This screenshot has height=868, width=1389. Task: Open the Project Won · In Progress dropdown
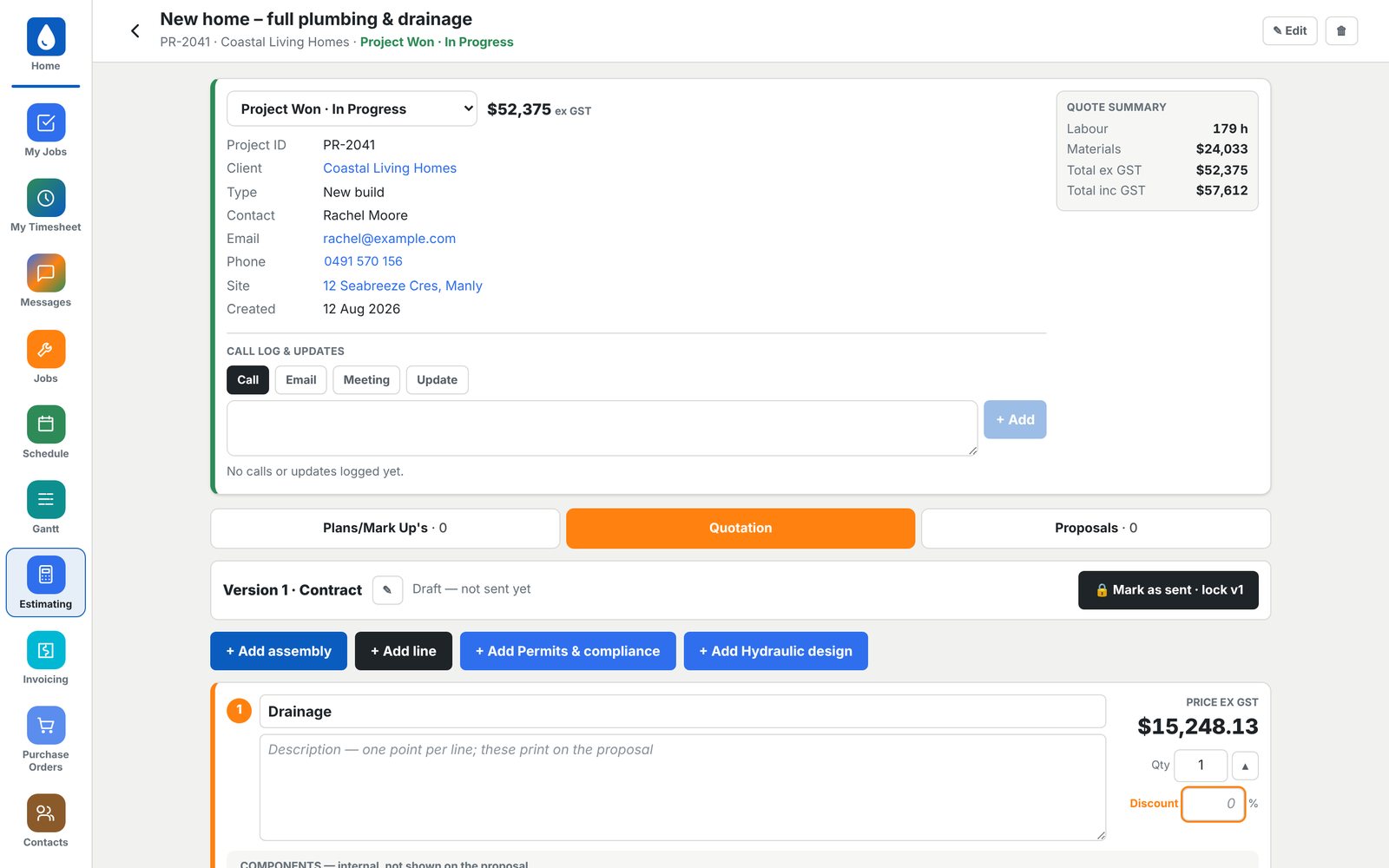click(352, 108)
